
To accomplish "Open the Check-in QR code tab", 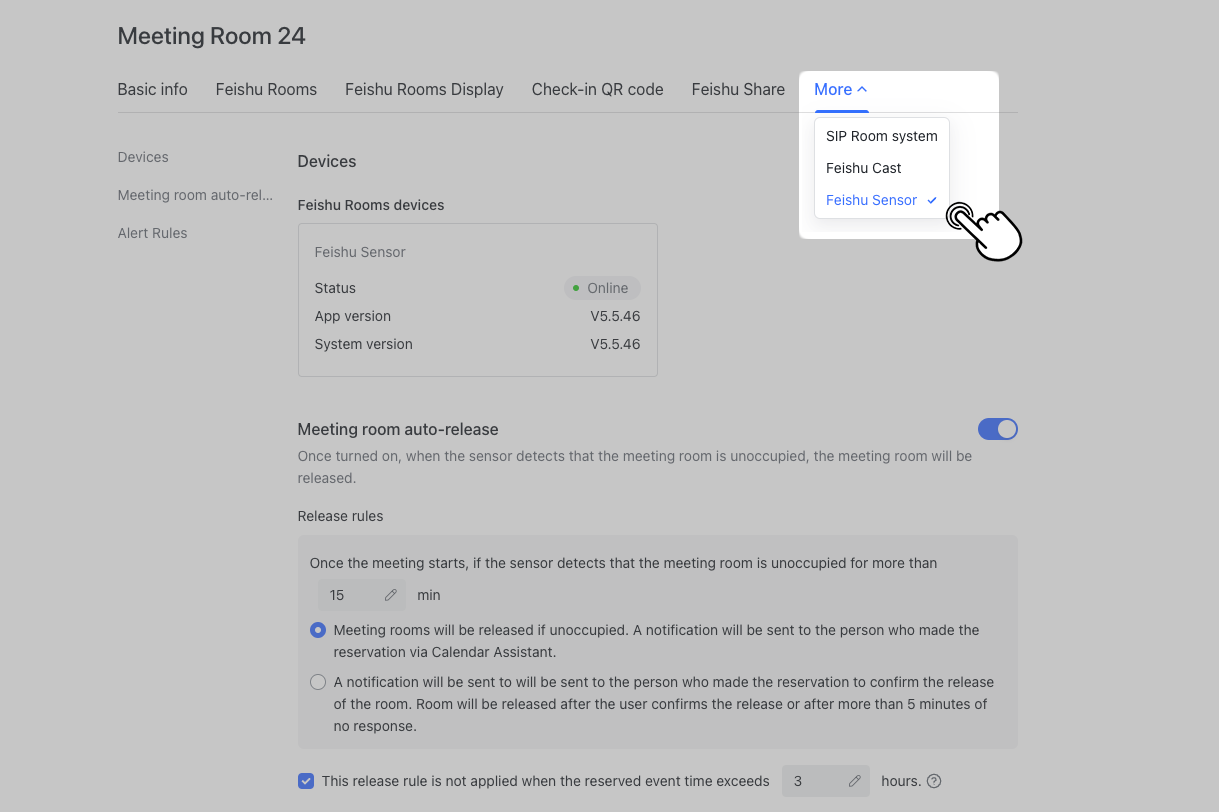I will coord(597,89).
